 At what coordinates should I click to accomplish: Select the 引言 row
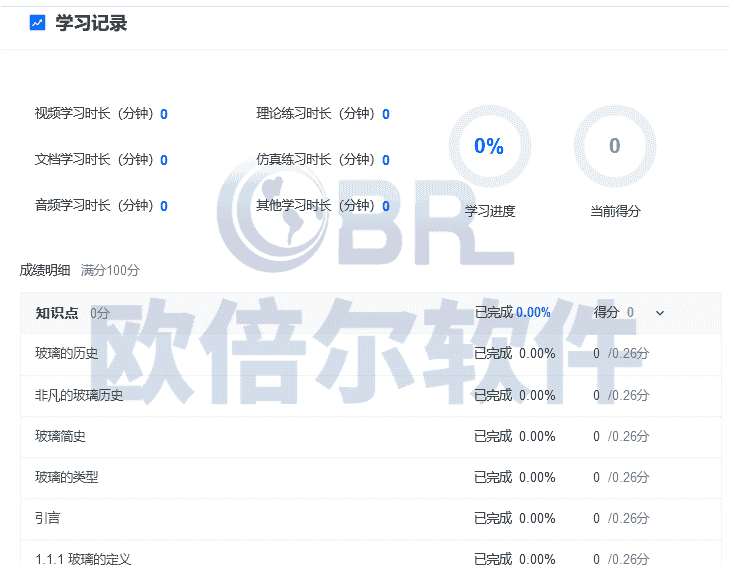tap(48, 518)
